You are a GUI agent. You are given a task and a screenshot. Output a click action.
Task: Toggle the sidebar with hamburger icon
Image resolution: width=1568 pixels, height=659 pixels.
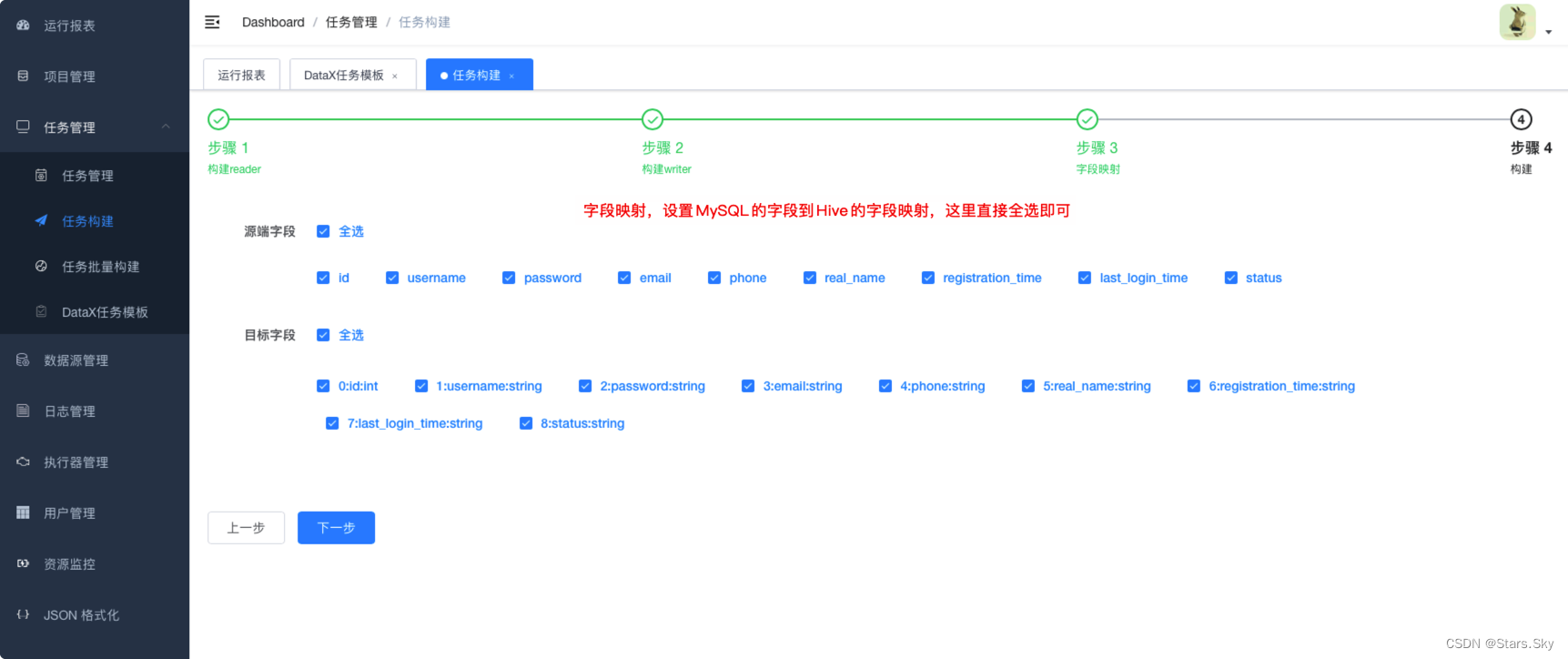coord(212,22)
